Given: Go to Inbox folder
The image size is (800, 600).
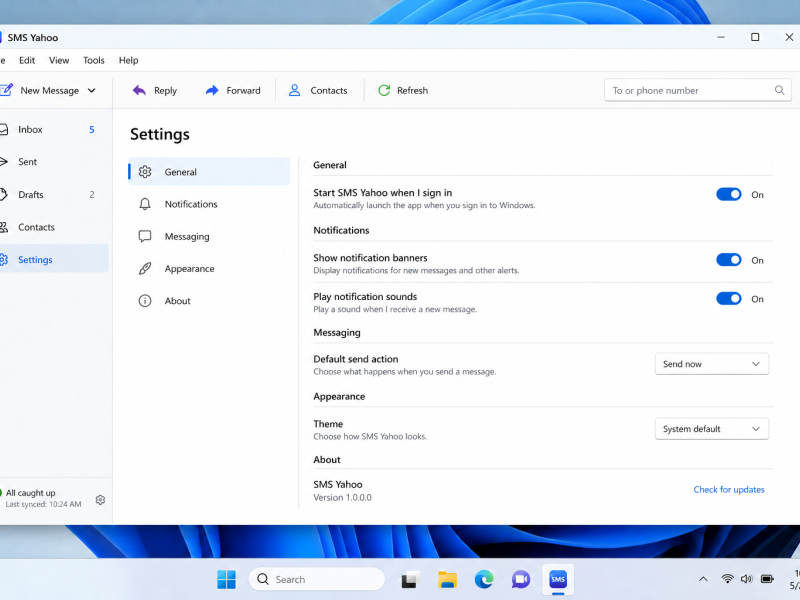Looking at the screenshot, I should pos(52,130).
